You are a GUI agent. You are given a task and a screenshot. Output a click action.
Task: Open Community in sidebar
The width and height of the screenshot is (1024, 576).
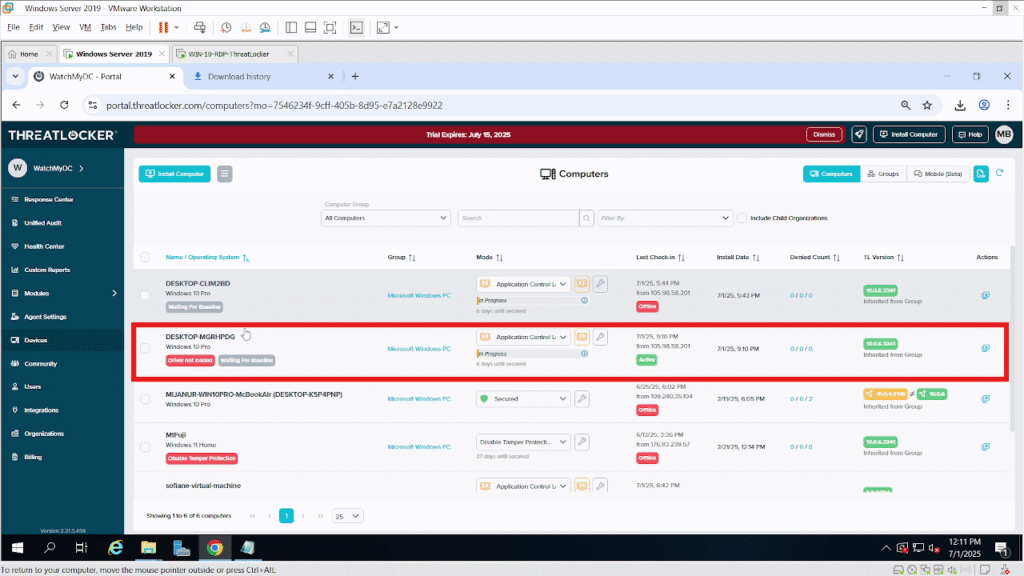click(x=40, y=364)
